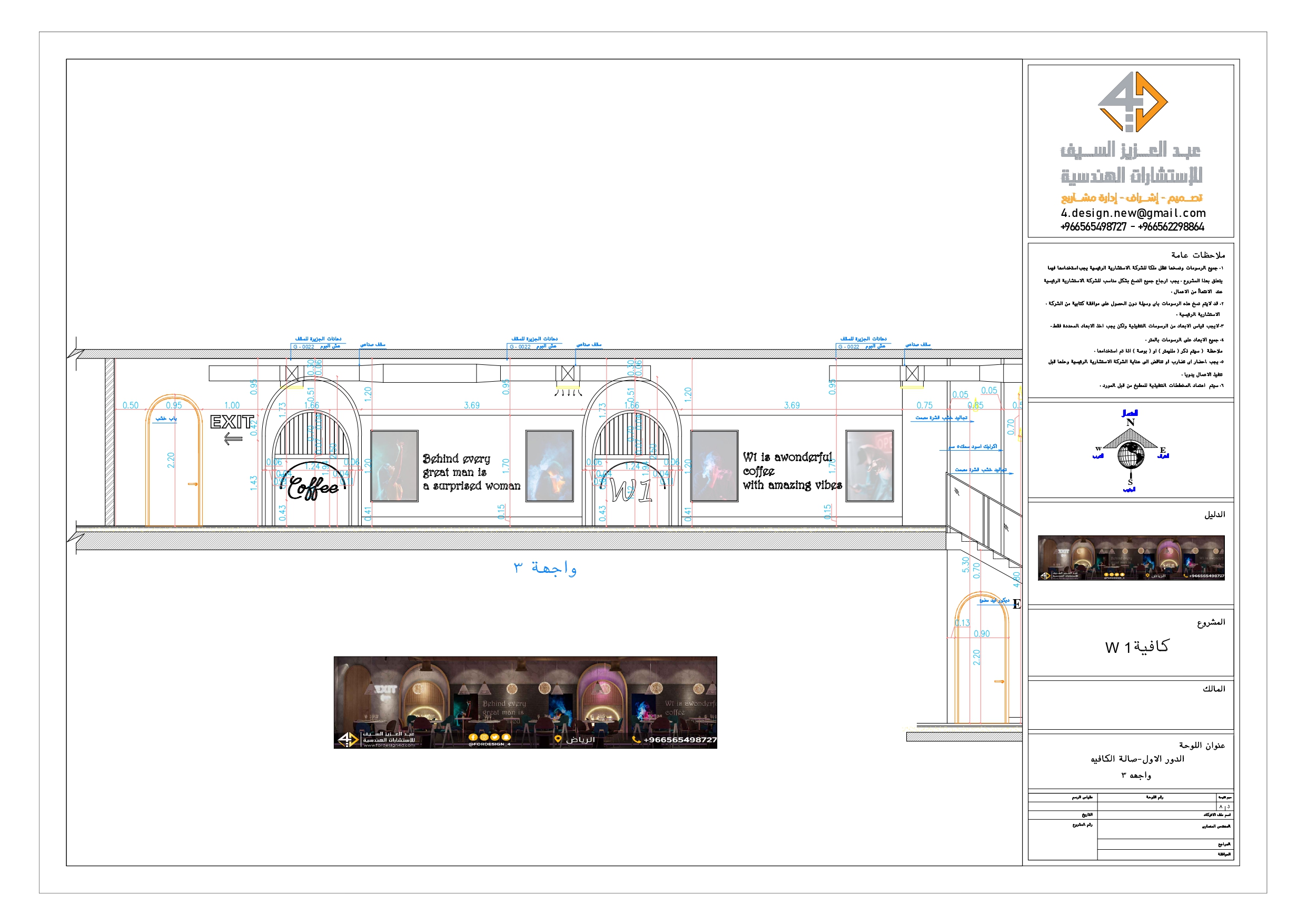The image size is (1307, 924).
Task: Click the 'W1 is awonderful coffee' quote
Action: coord(793,471)
